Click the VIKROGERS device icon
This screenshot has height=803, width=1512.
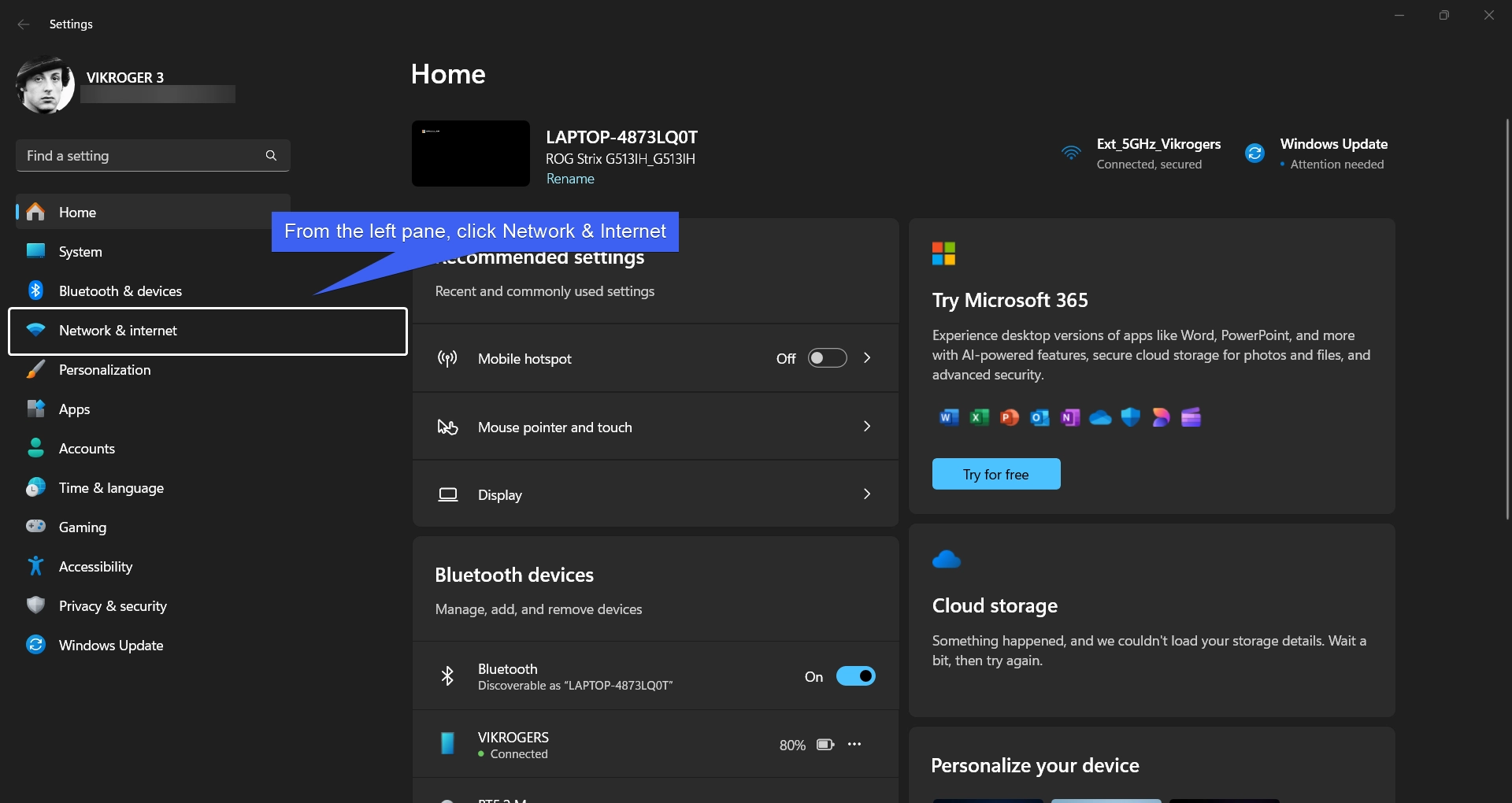[x=447, y=744]
